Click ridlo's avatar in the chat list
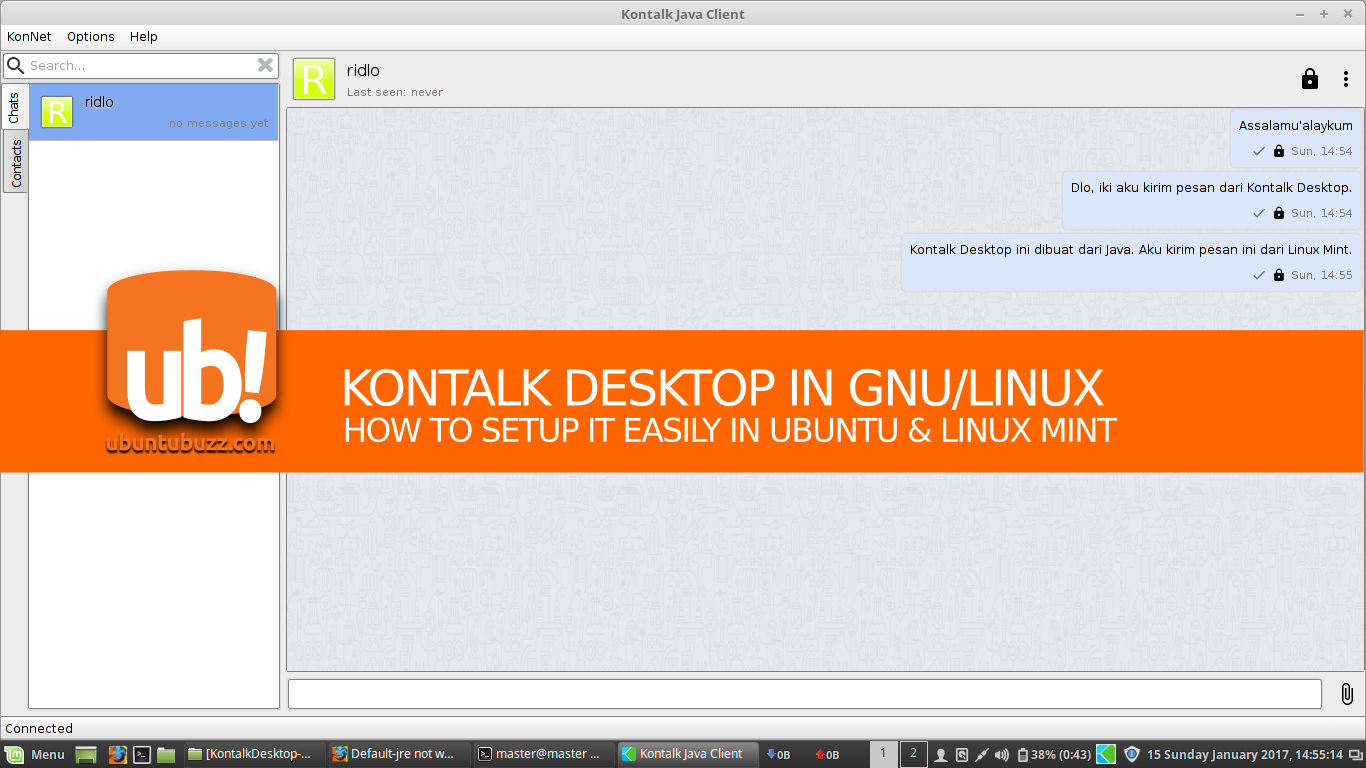1366x768 pixels. point(57,112)
